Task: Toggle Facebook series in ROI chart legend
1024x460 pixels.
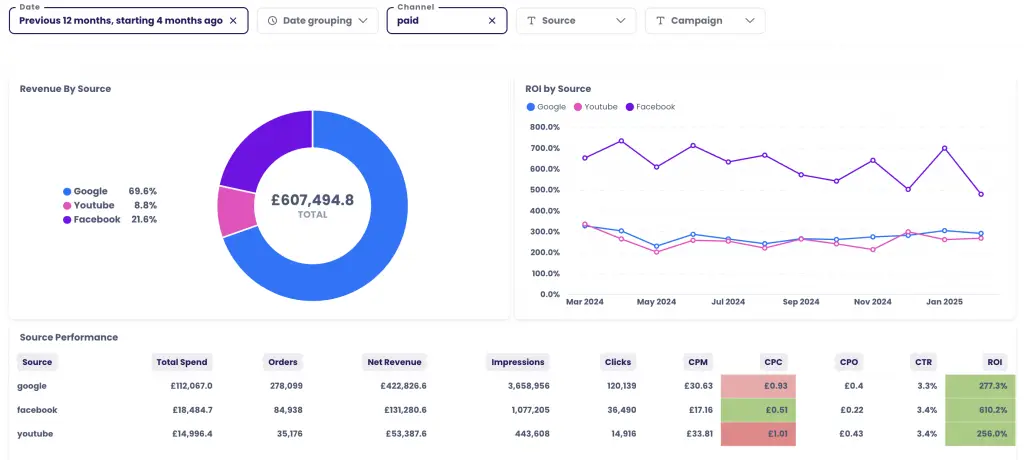Action: point(650,107)
